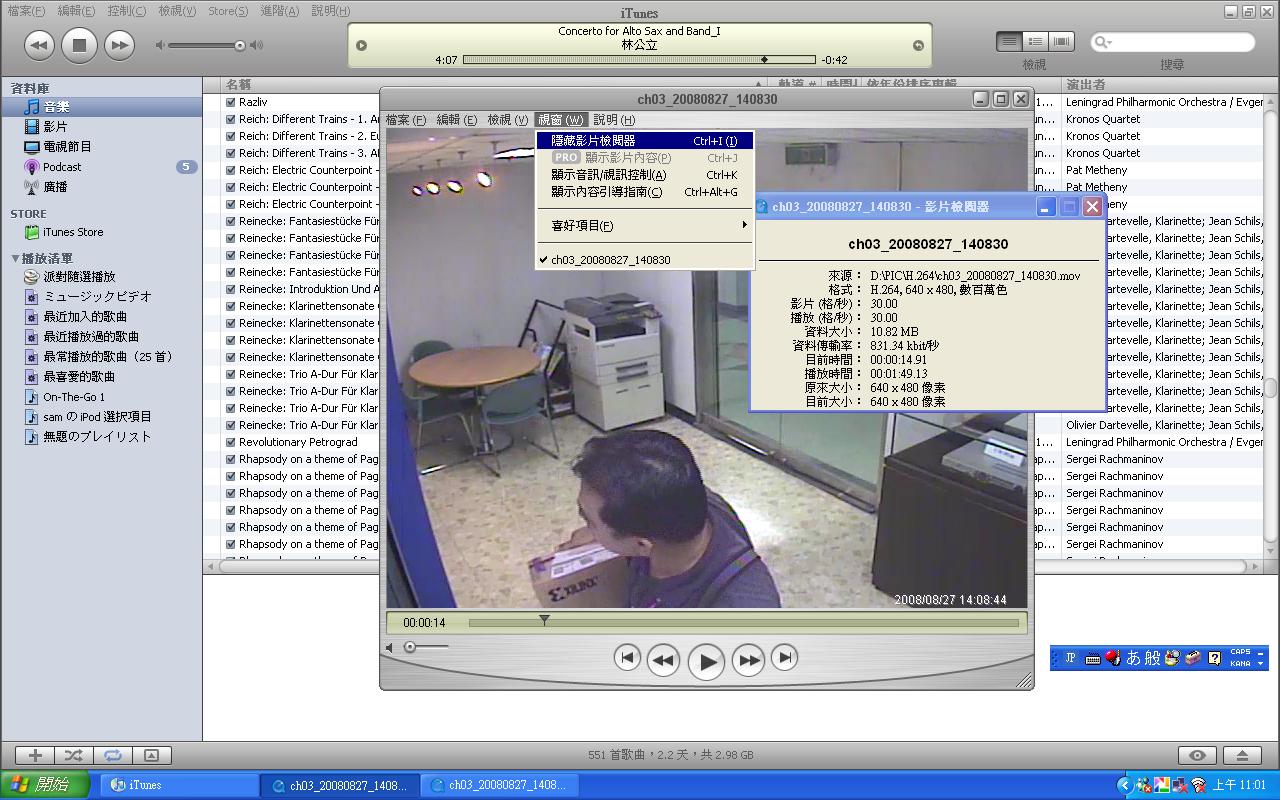
Task: Uncheck the Razliv song checkbox
Action: 231,102
